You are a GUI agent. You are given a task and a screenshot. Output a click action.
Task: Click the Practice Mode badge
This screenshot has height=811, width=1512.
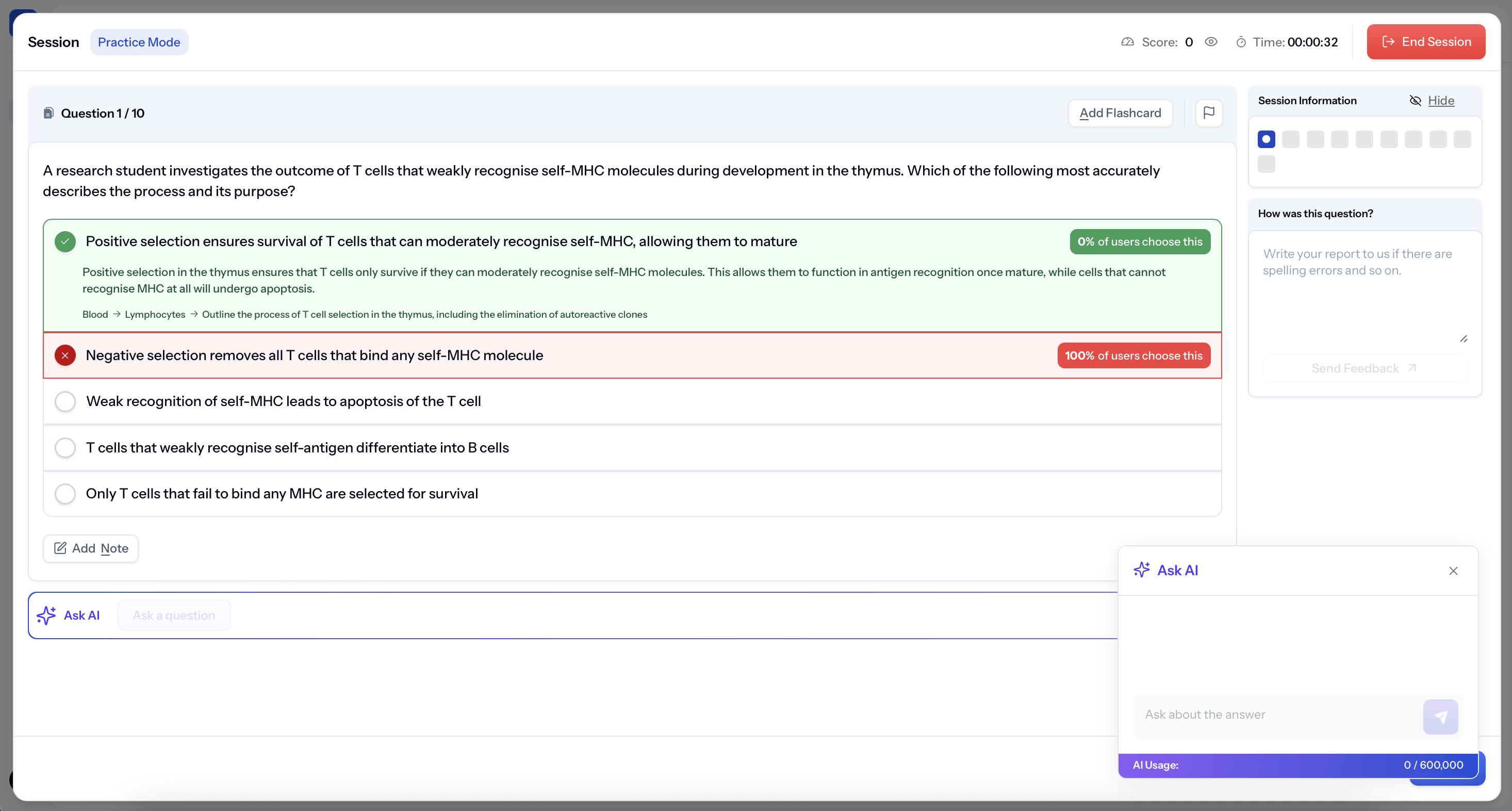pyautogui.click(x=139, y=42)
